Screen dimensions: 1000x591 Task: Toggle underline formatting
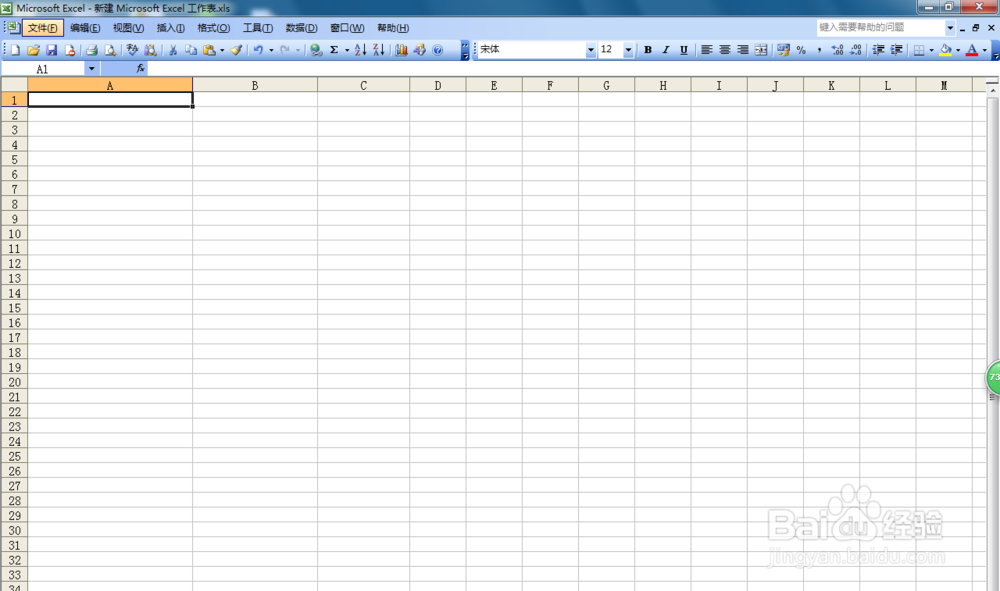684,50
